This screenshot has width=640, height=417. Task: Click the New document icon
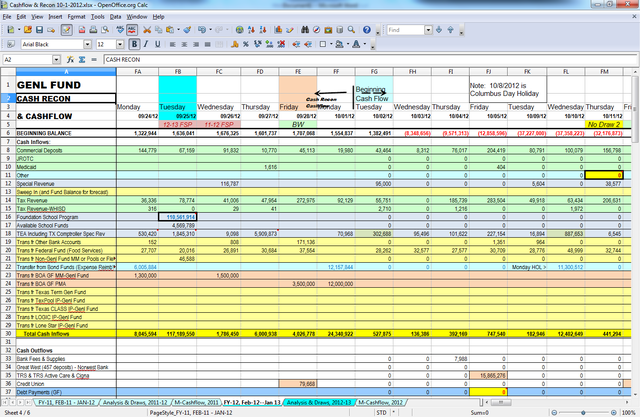11,30
